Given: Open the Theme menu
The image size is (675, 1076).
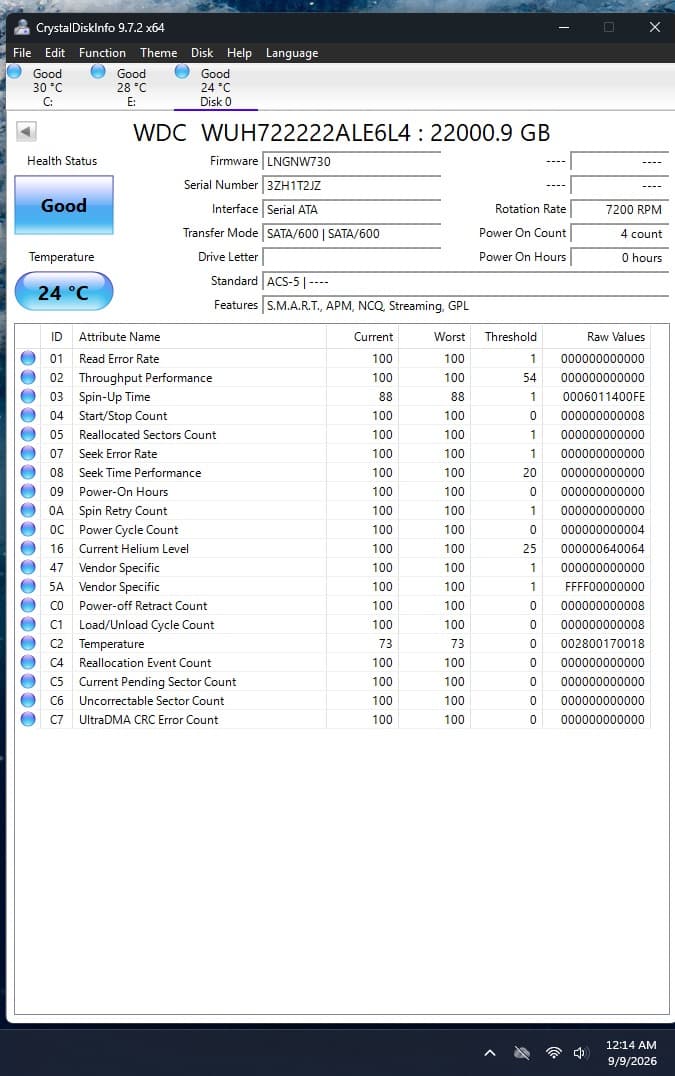Looking at the screenshot, I should pyautogui.click(x=158, y=53).
